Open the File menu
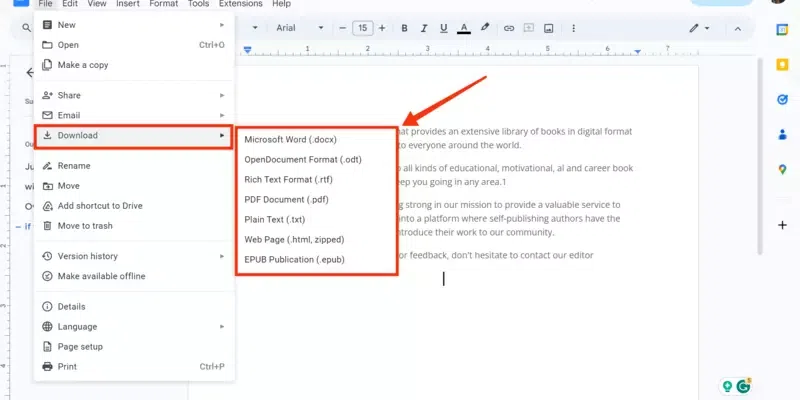Screen dimensions: 800x400 45,4
